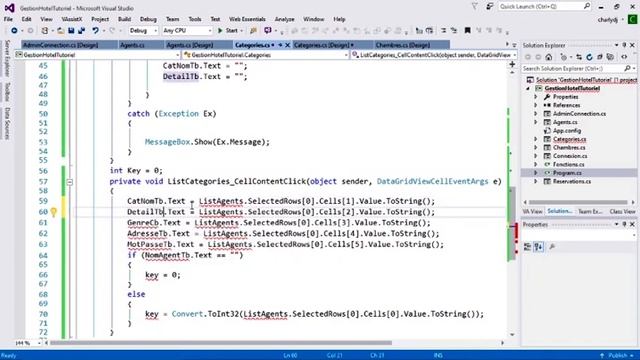The height and width of the screenshot is (360, 640).
Task: Click the purple comment toolbar icon
Action: [x=267, y=31]
